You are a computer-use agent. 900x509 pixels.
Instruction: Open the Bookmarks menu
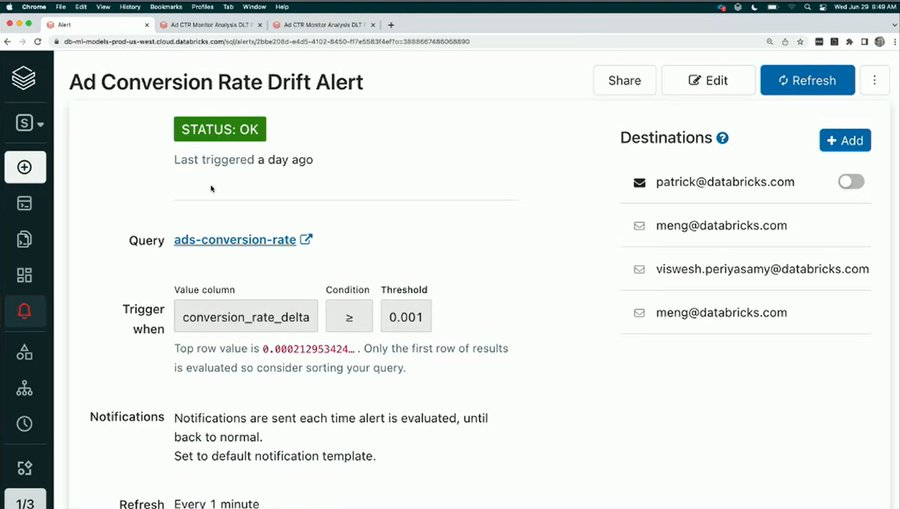[x=166, y=7]
